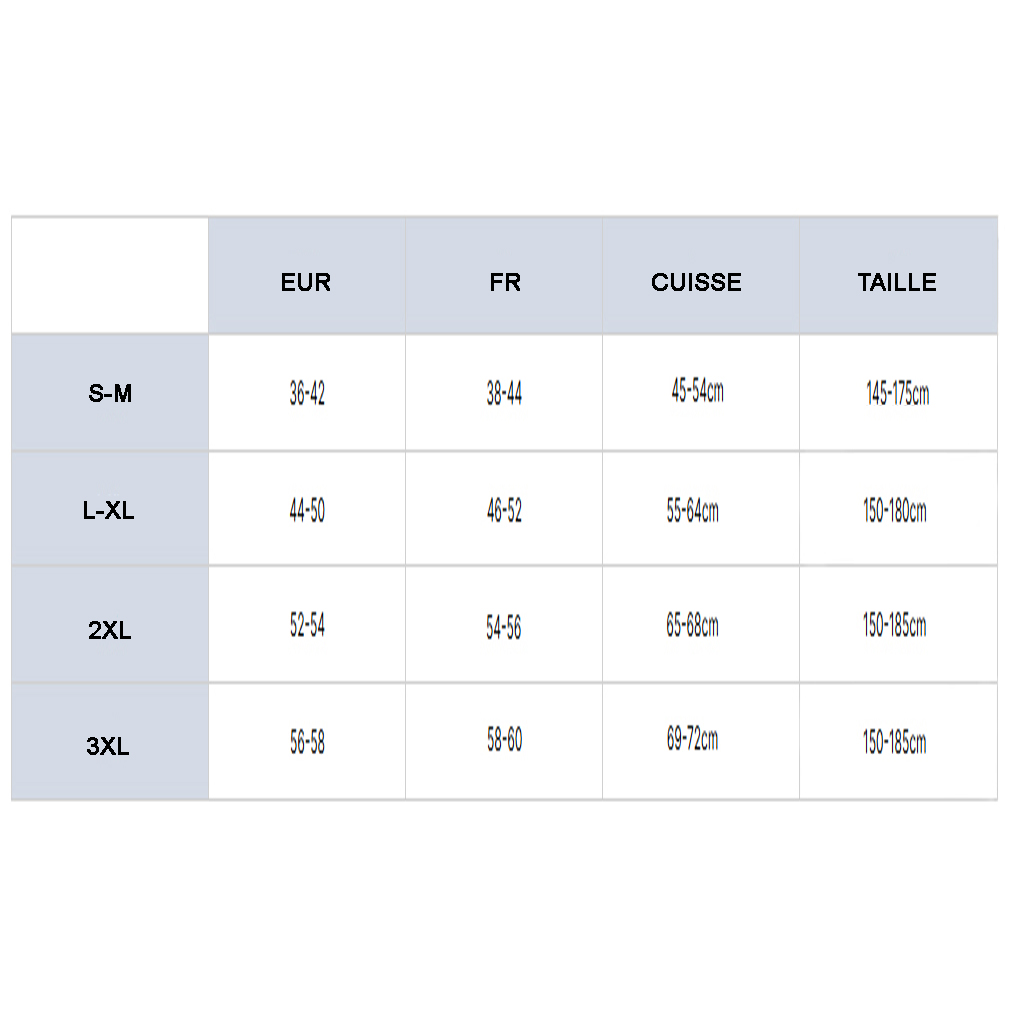Click the S-M size row label
Viewport: 1015px width, 1015px height.
click(x=110, y=394)
